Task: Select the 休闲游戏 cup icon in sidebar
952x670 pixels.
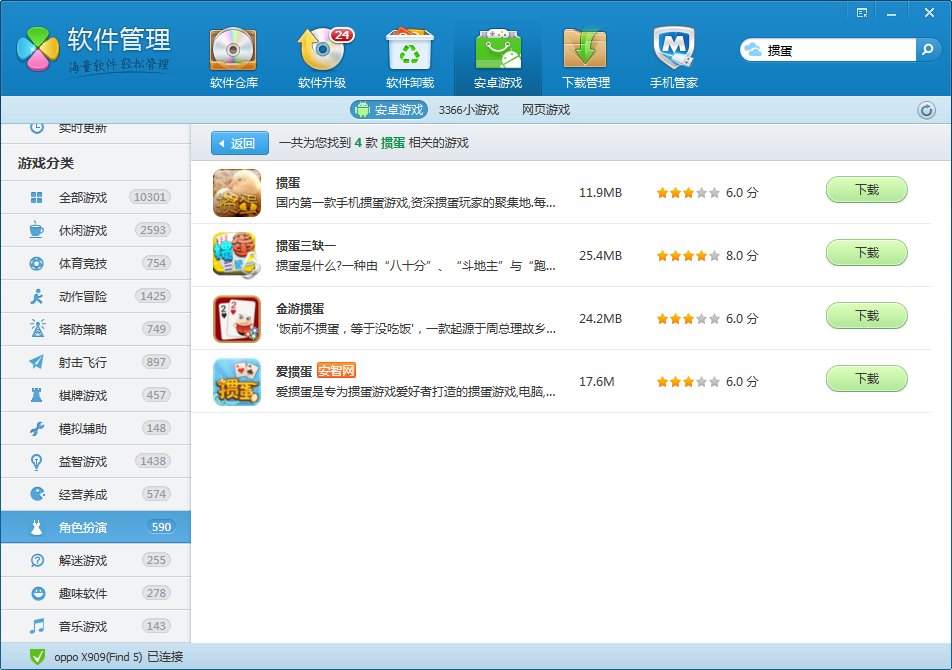Action: click(36, 229)
